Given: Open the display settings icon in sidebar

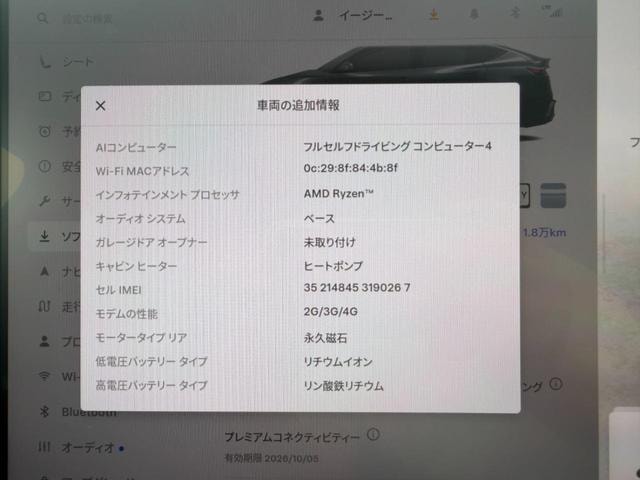Looking at the screenshot, I should coord(44,96).
